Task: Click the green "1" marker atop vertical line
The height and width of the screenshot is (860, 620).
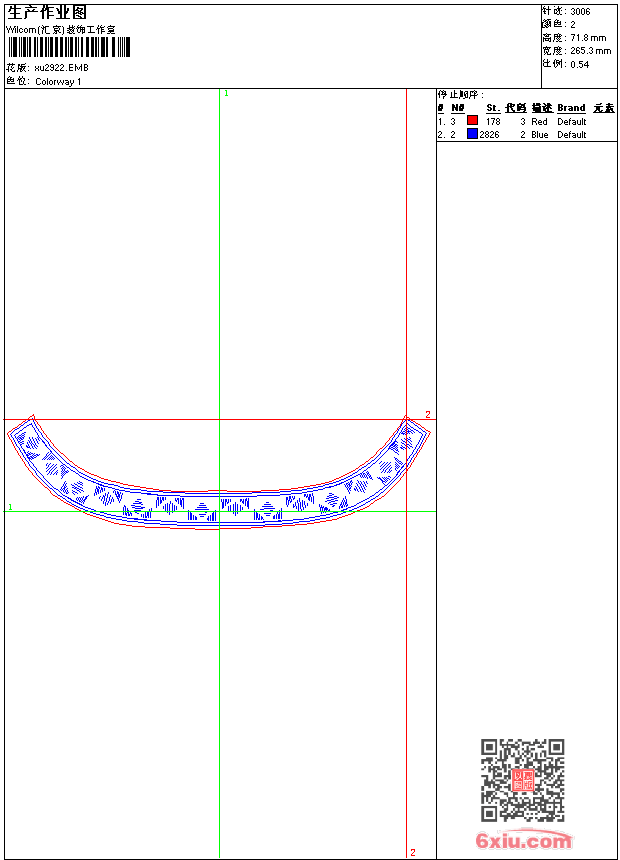Action: [x=226, y=94]
